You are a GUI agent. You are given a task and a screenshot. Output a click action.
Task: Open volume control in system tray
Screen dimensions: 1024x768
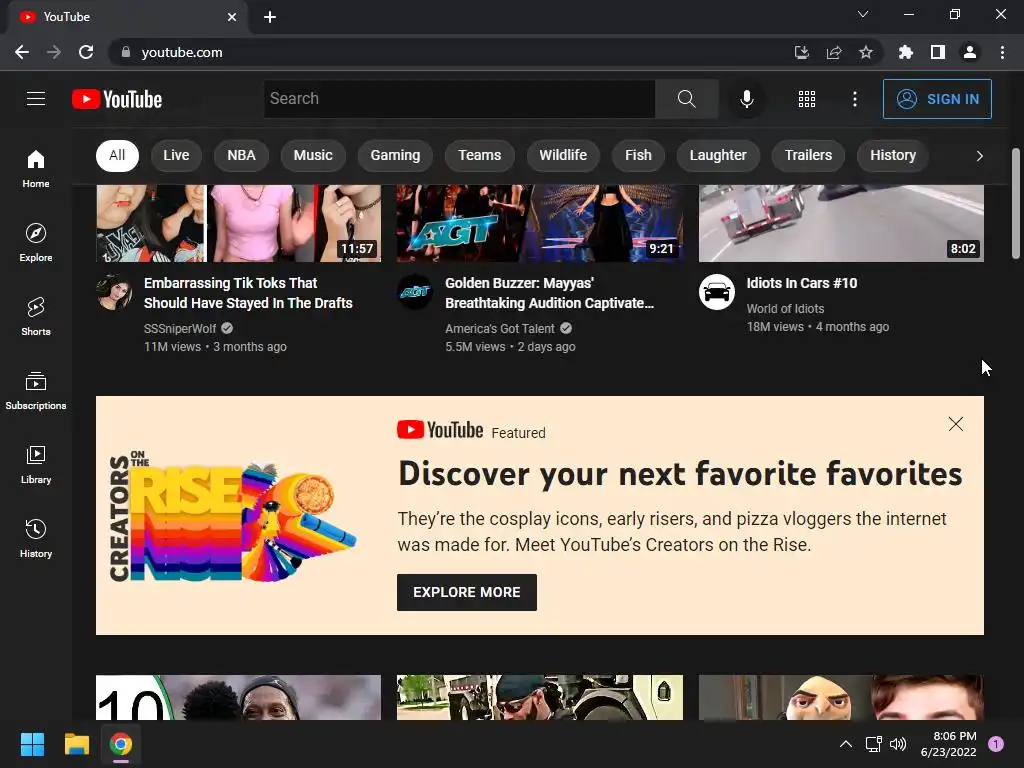point(899,744)
